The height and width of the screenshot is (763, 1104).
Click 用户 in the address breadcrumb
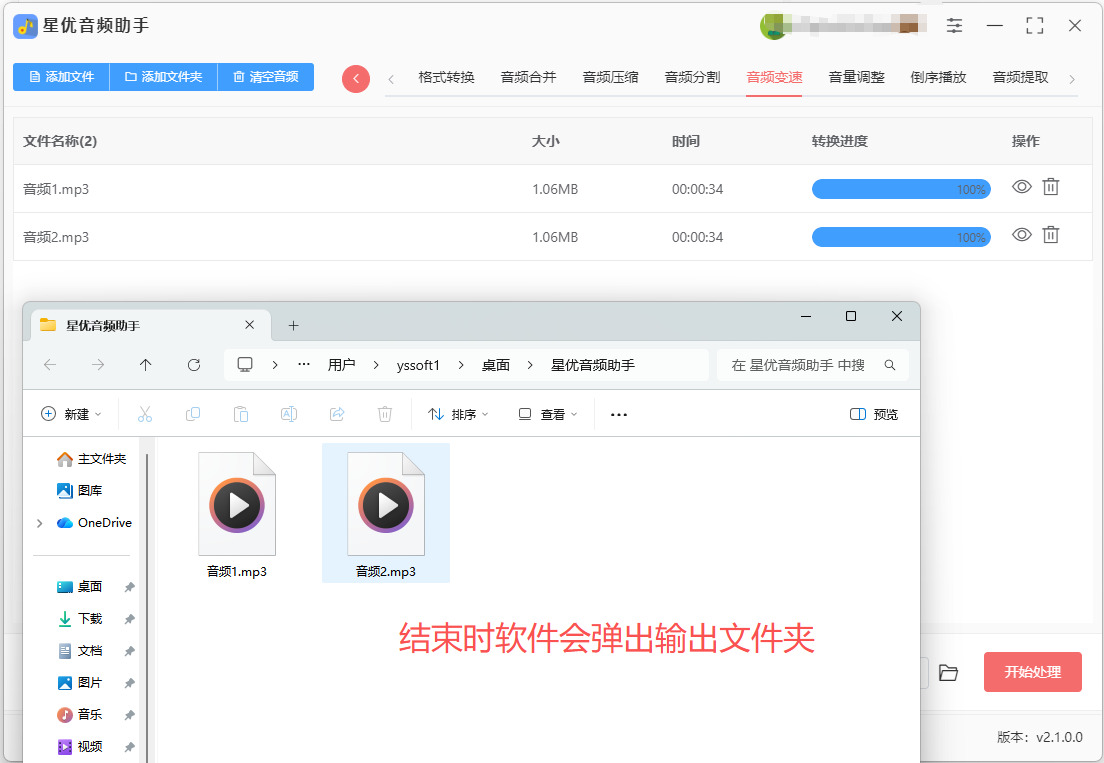[x=341, y=365]
